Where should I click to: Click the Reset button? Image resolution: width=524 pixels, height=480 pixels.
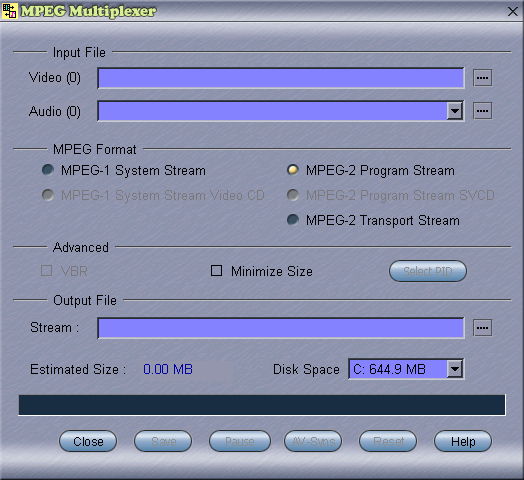(388, 441)
